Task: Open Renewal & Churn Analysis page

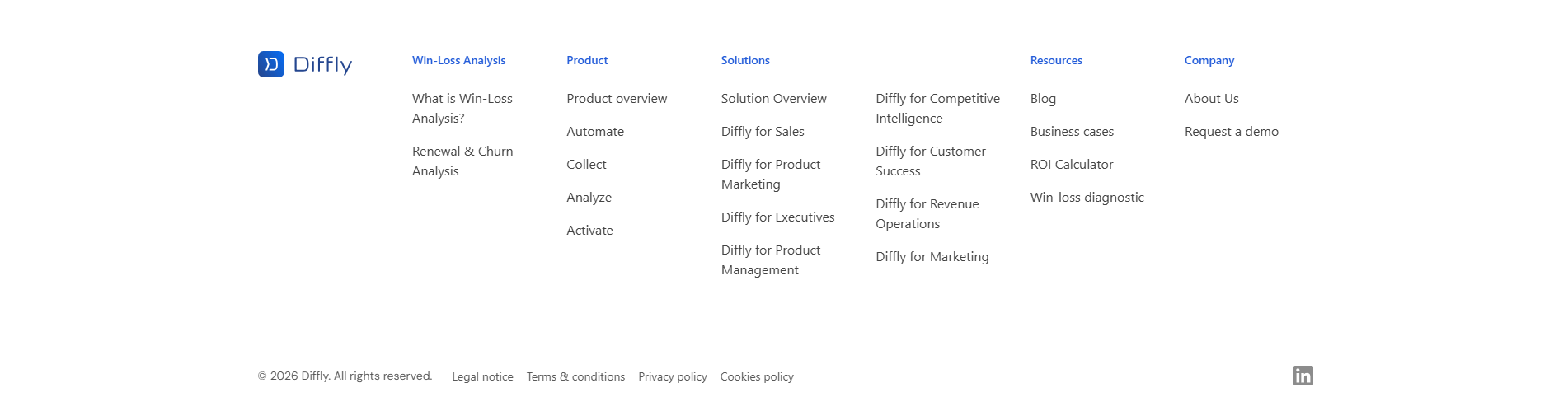Action: [462, 161]
